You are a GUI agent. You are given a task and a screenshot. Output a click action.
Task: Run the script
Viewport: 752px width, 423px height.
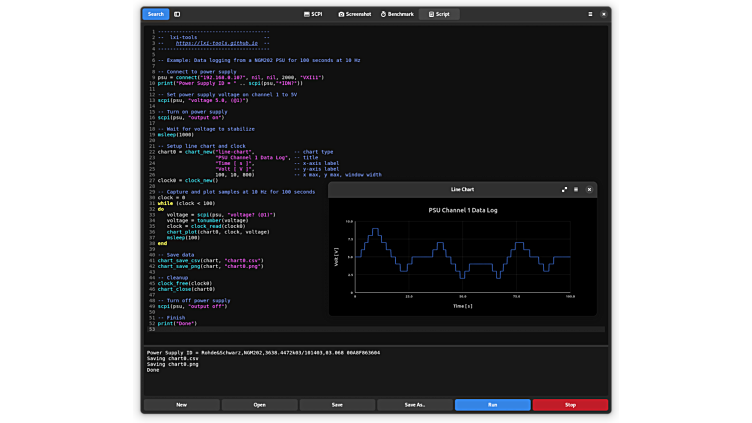pyautogui.click(x=492, y=405)
